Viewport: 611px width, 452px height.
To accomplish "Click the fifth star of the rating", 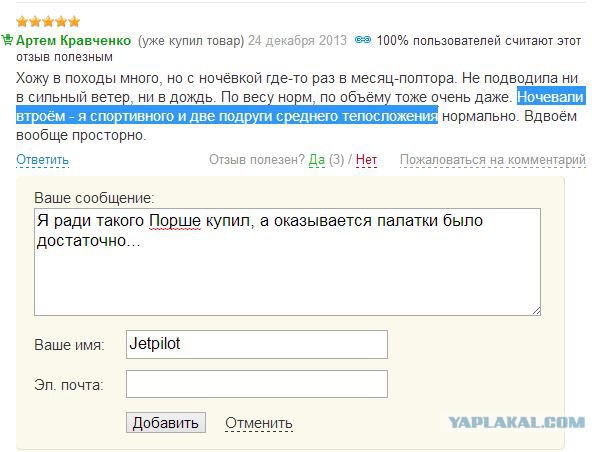I will (75, 21).
